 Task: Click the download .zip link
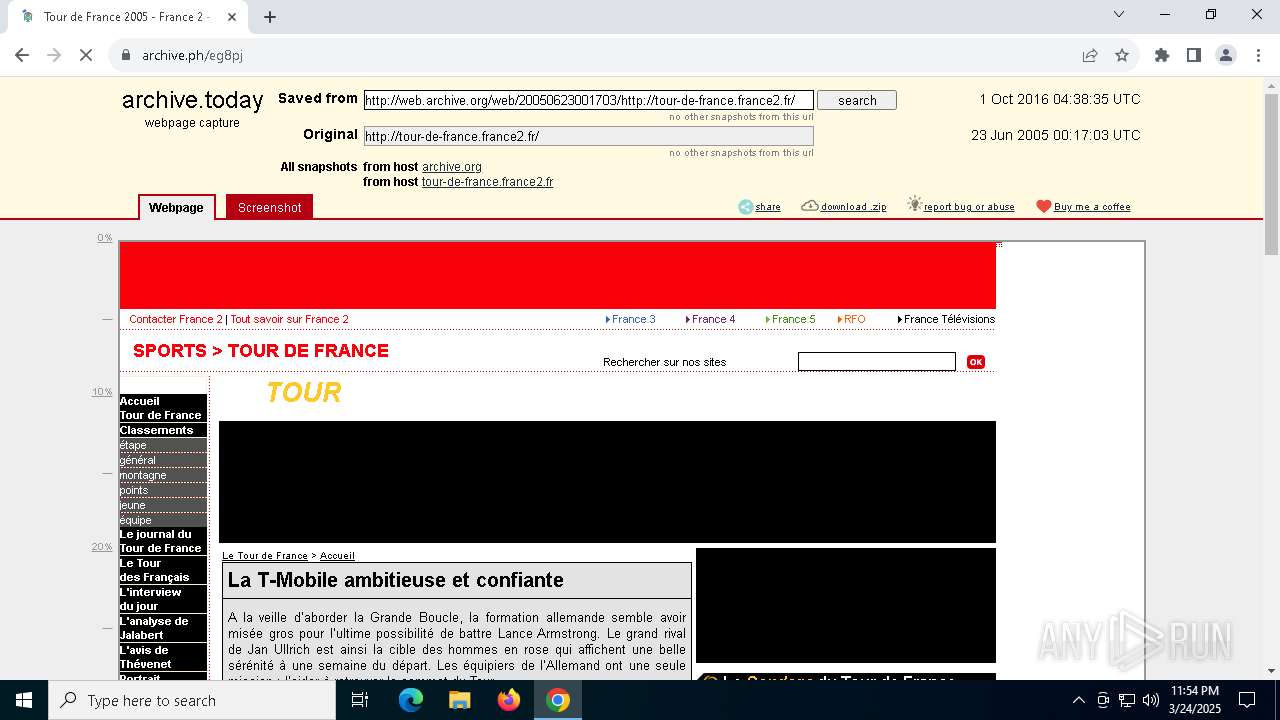pos(844,207)
